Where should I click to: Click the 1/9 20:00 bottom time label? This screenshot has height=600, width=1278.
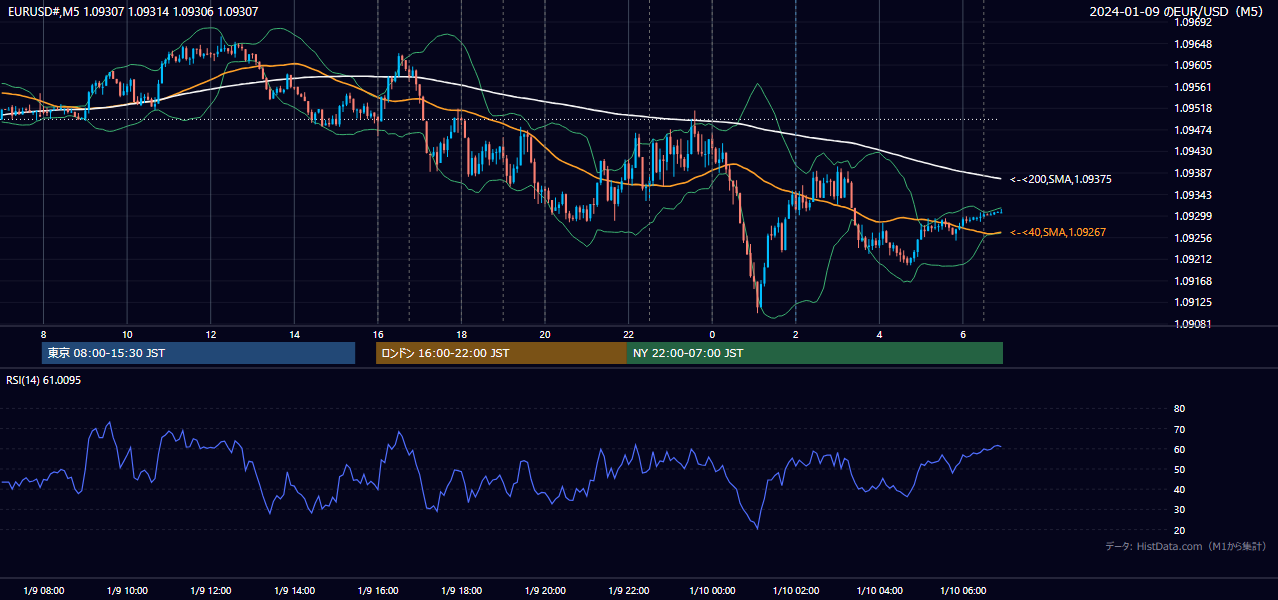(544, 590)
